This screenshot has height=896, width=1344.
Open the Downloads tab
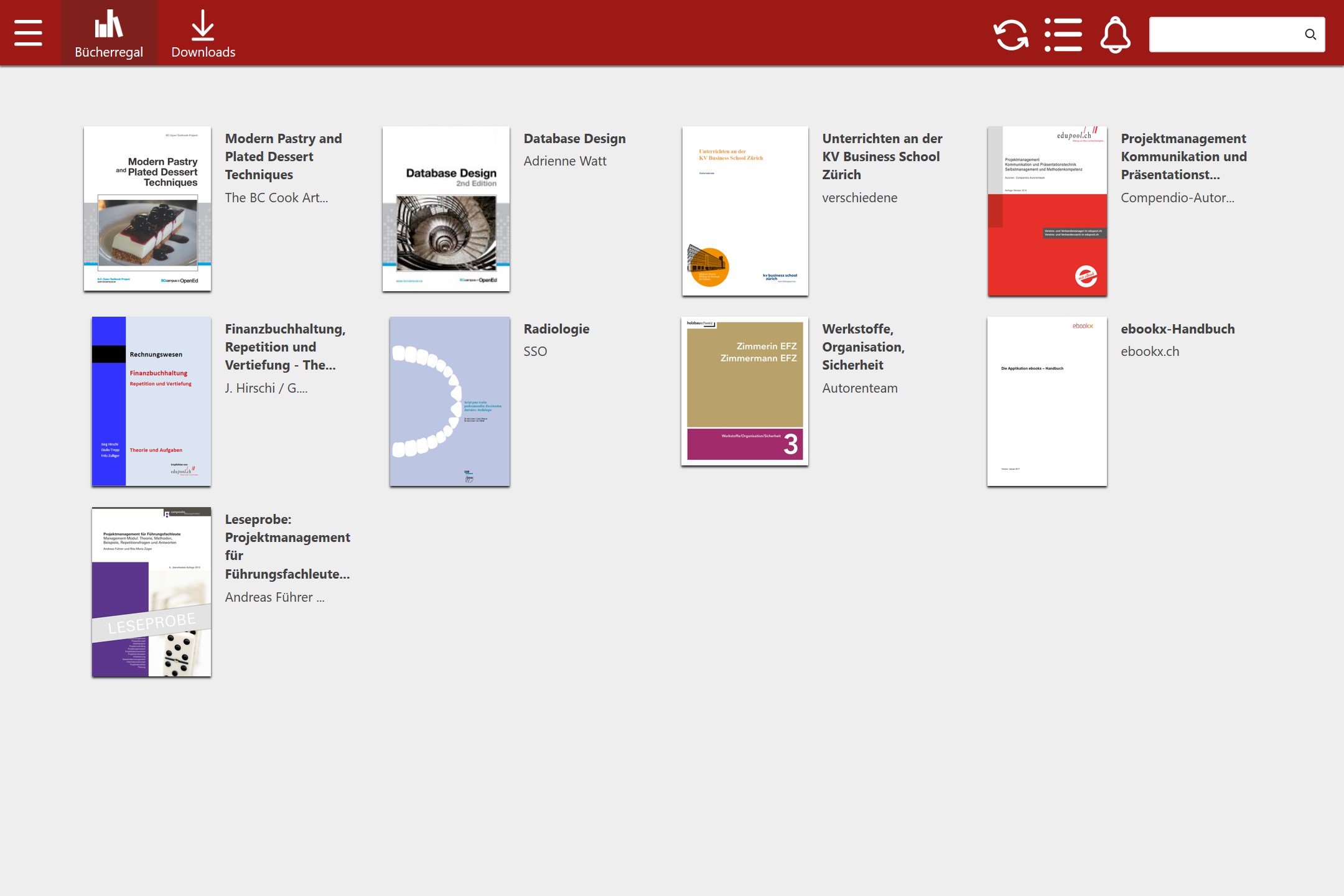pyautogui.click(x=203, y=35)
